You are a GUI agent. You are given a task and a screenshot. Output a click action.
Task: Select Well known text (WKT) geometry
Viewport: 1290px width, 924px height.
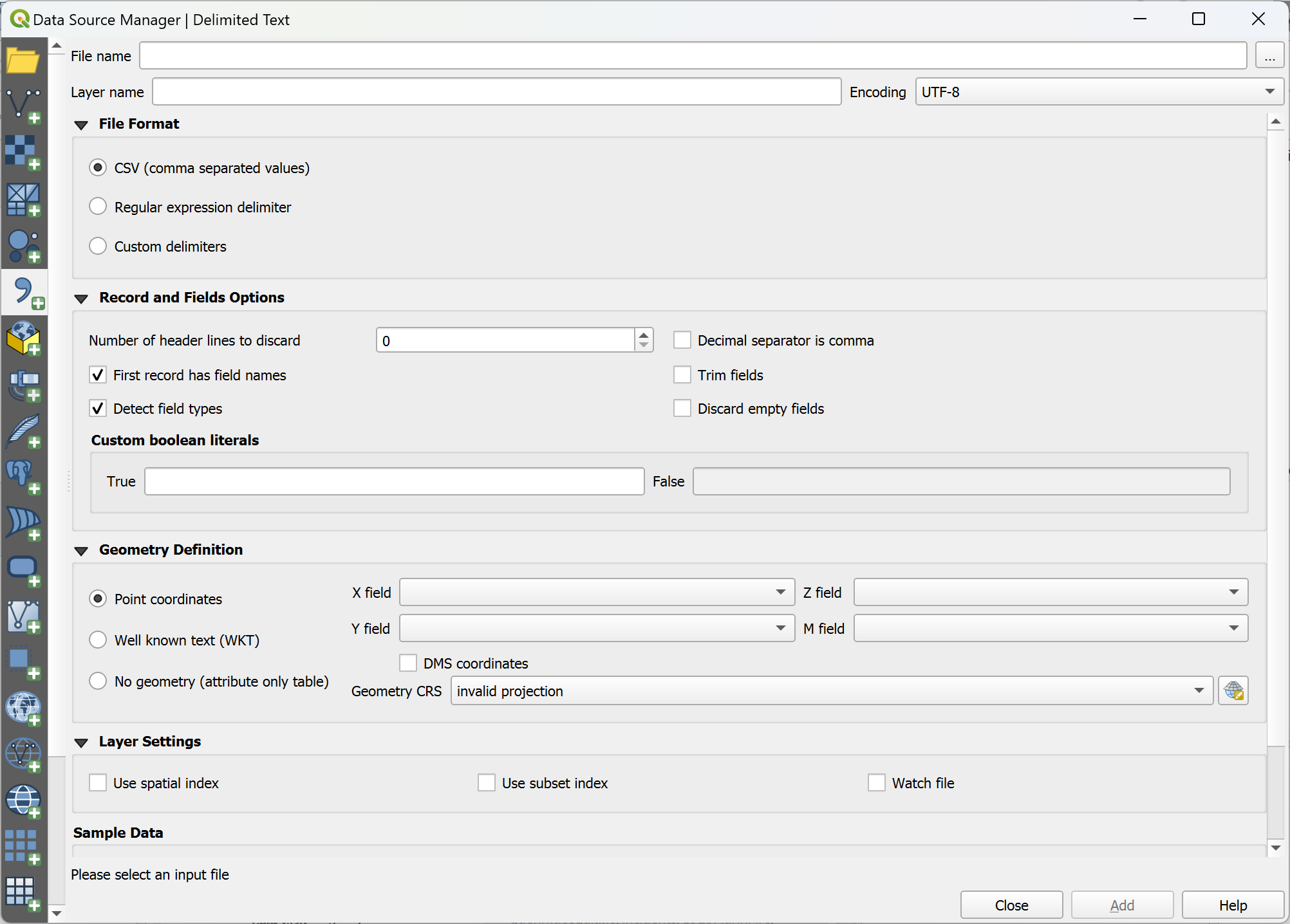[x=97, y=640]
